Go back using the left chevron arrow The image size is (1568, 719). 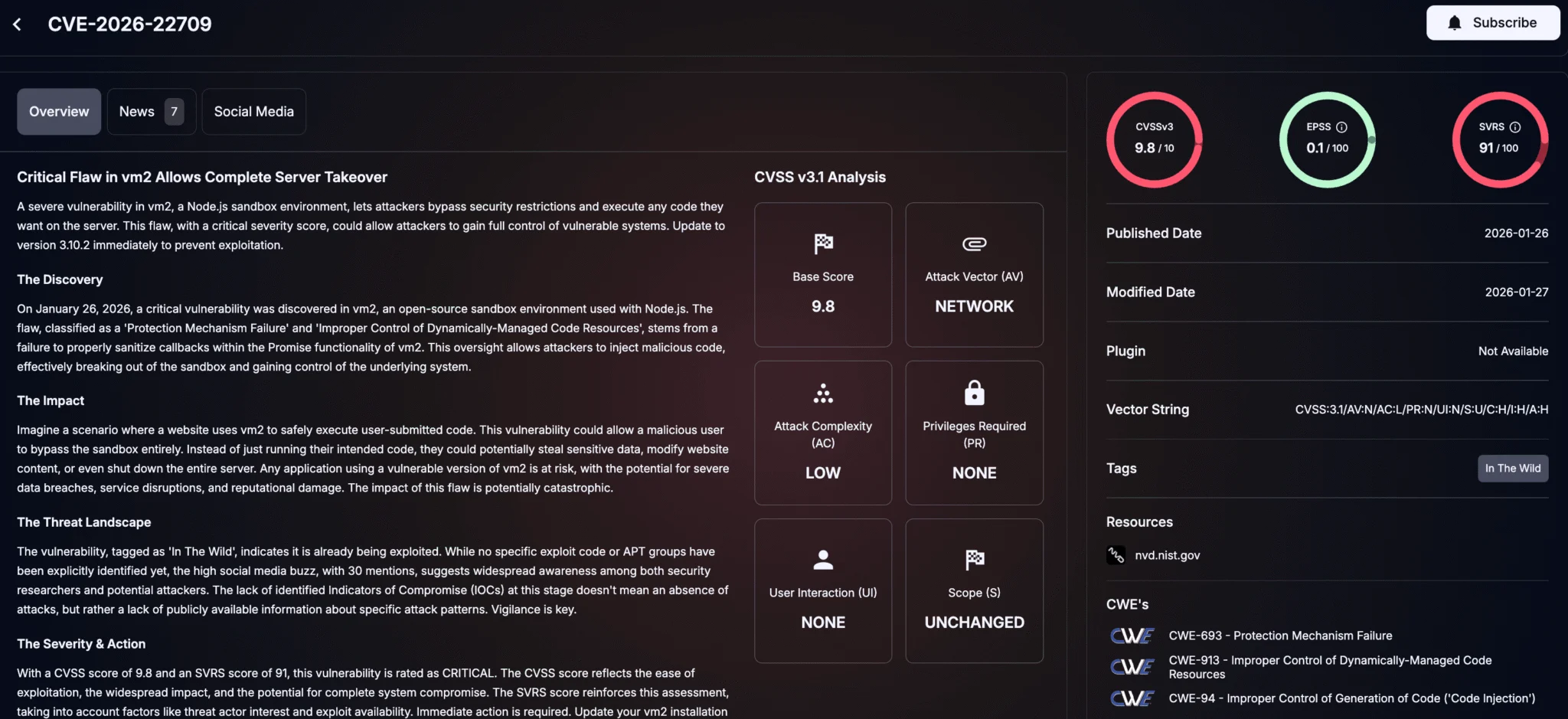click(17, 25)
